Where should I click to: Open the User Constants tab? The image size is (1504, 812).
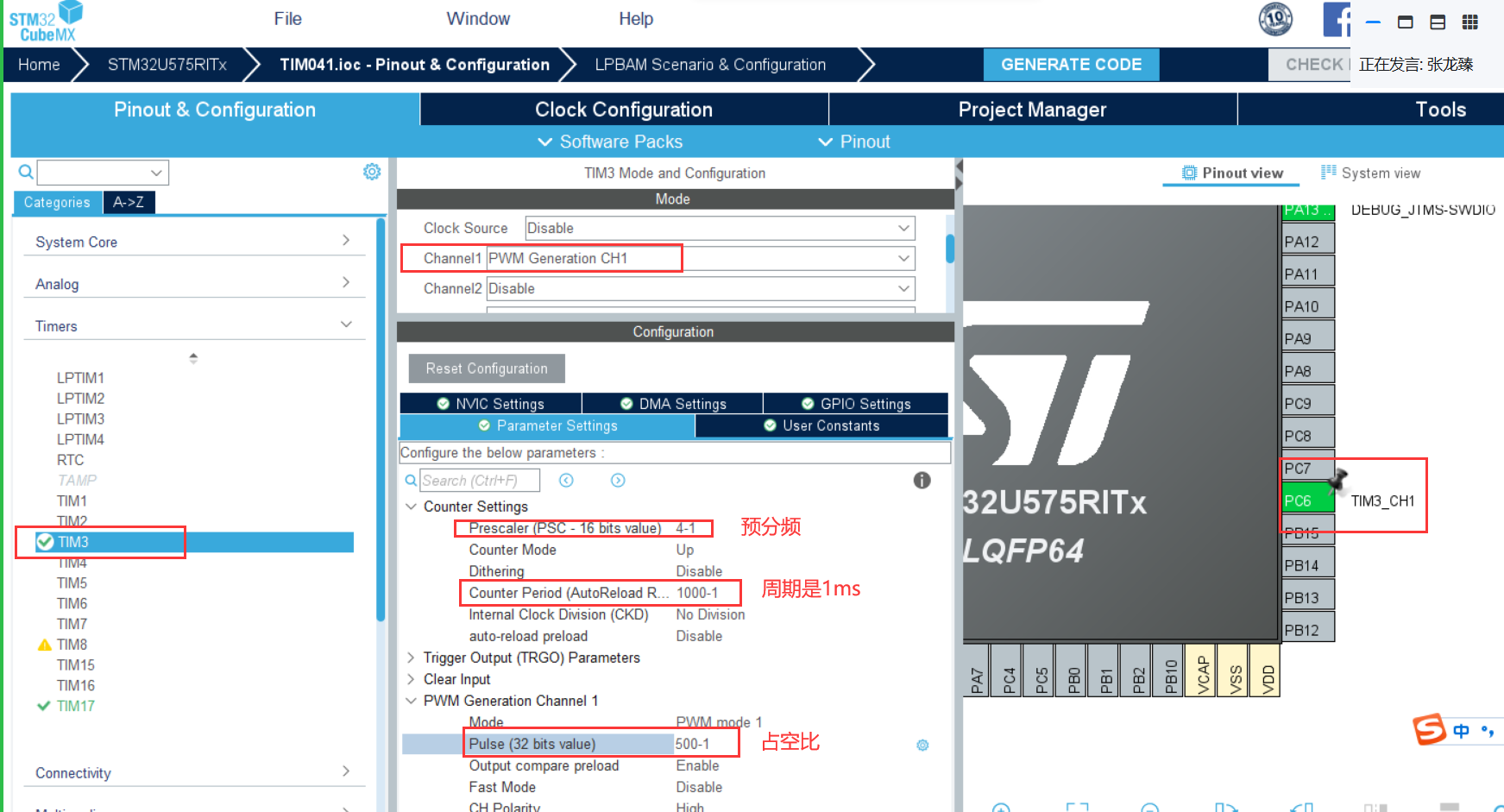[x=821, y=425]
